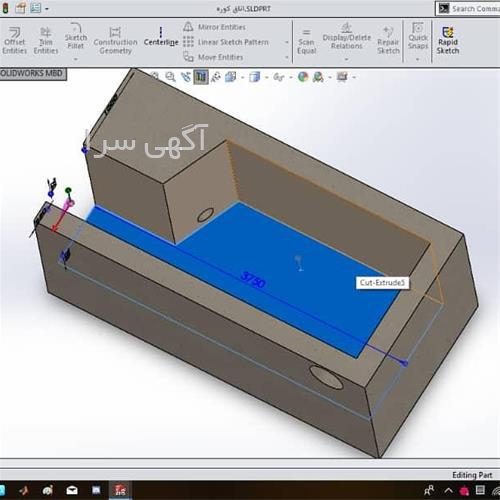Viewport: 500px width, 500px height.
Task: Click Move Entities command
Action: [214, 57]
